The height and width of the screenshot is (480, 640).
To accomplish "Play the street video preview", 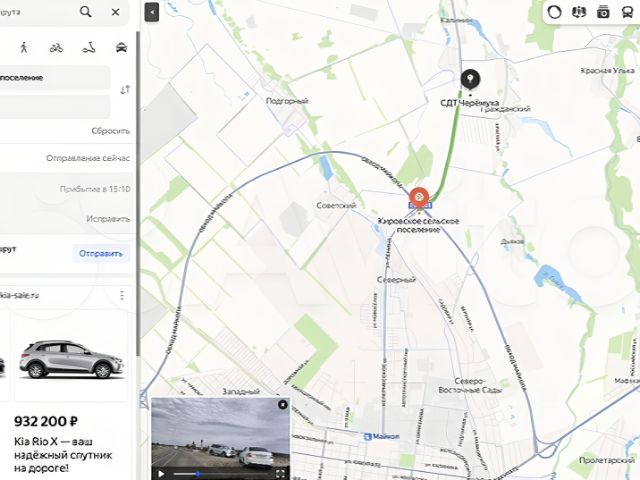I will click(x=161, y=474).
